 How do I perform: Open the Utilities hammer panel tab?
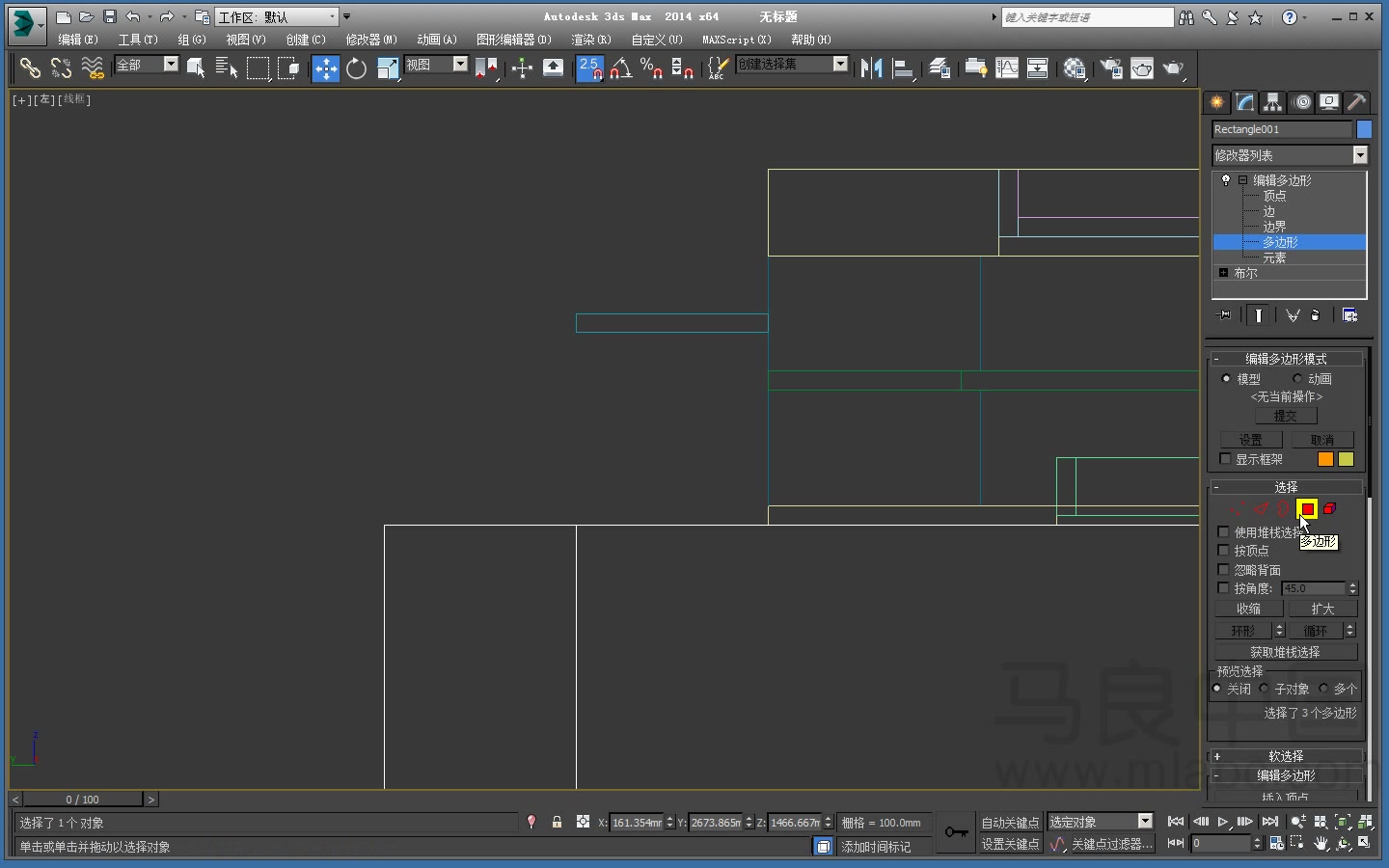tap(1357, 102)
